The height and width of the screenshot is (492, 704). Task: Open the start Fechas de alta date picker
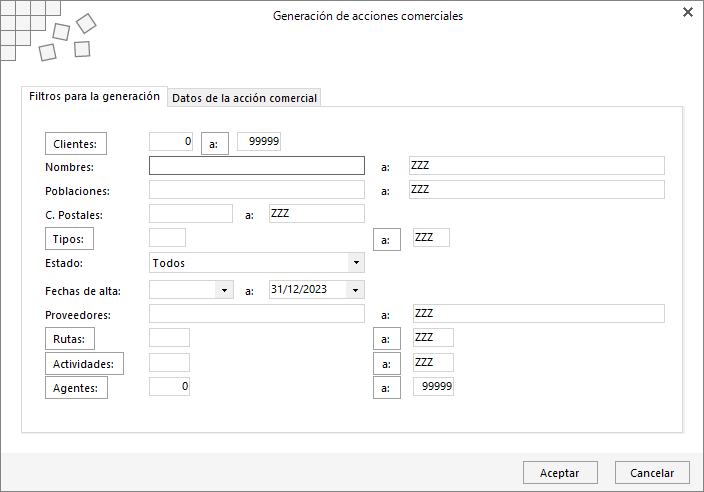224,290
